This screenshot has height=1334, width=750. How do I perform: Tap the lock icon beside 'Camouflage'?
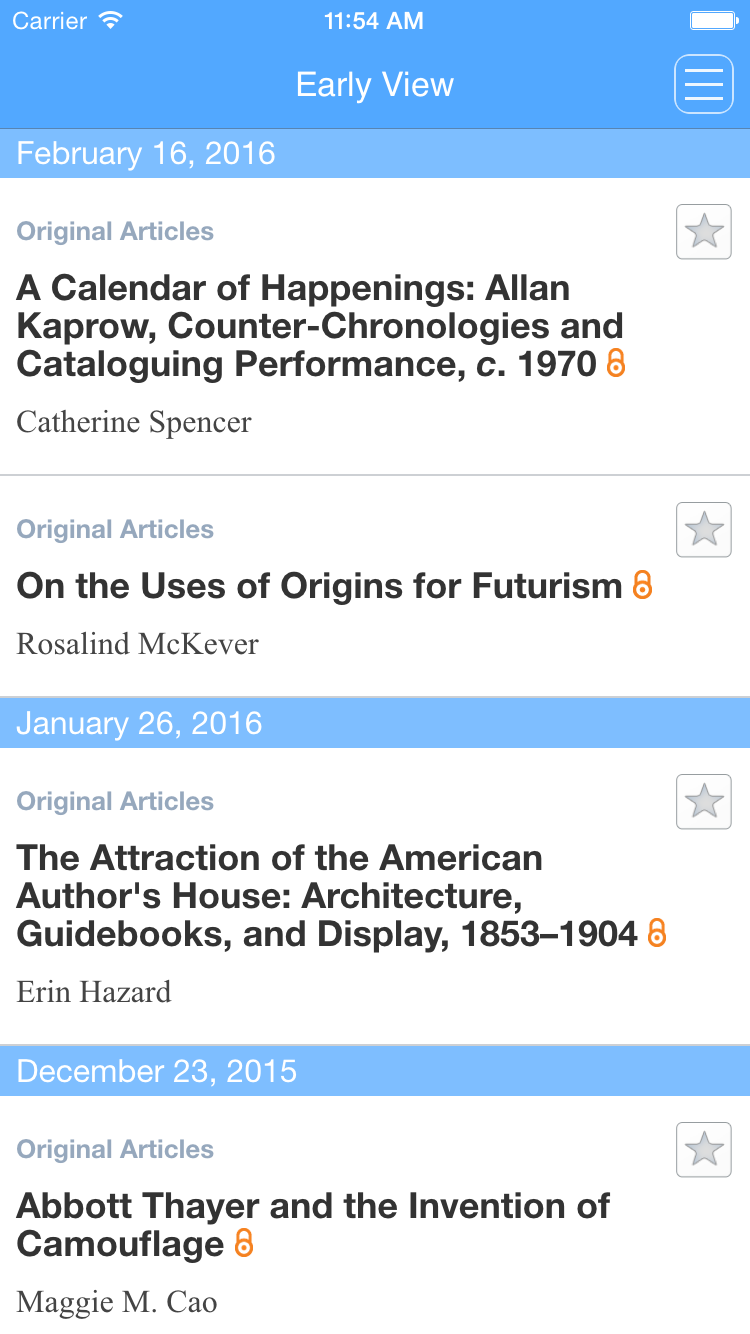coord(243,1244)
